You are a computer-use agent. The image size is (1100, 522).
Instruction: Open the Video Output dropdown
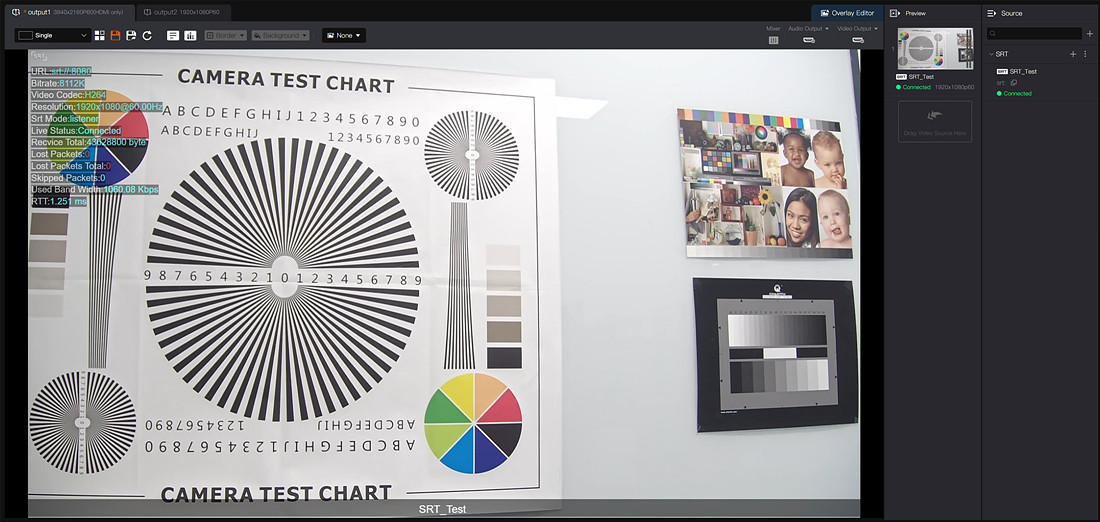858,29
